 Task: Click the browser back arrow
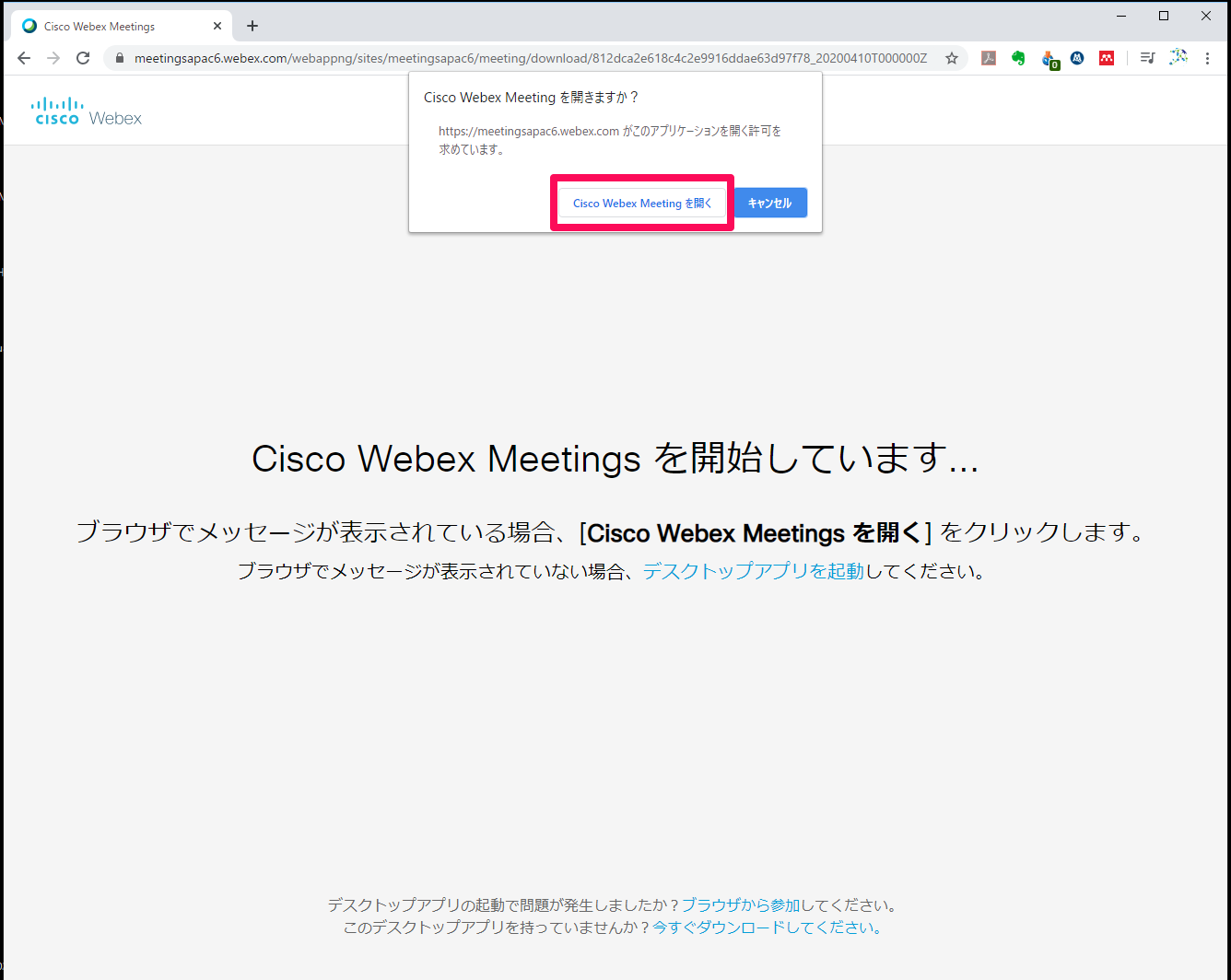coord(24,58)
